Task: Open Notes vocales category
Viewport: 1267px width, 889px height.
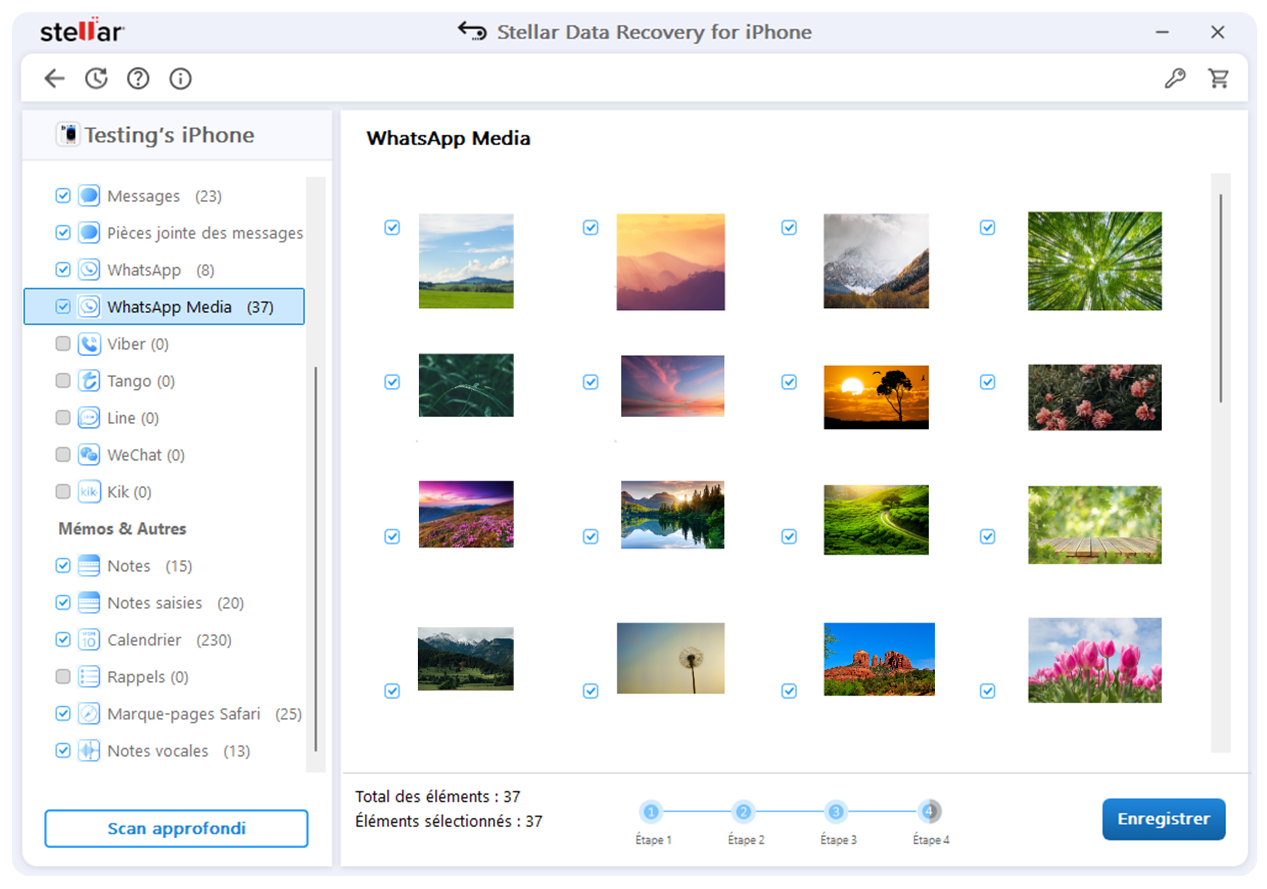Action: pyautogui.click(x=158, y=751)
